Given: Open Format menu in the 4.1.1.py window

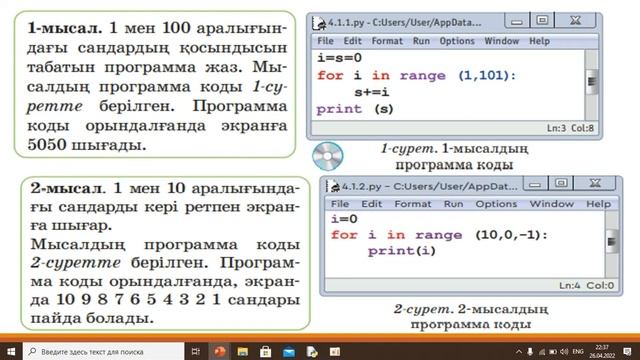Looking at the screenshot, I should [x=387, y=41].
